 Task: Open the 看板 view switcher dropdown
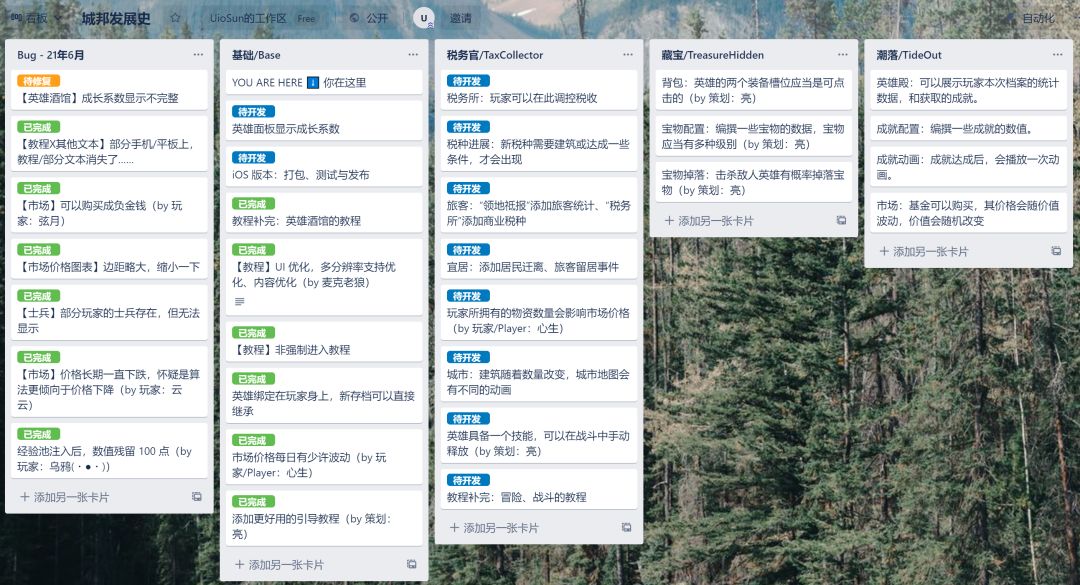[34, 18]
